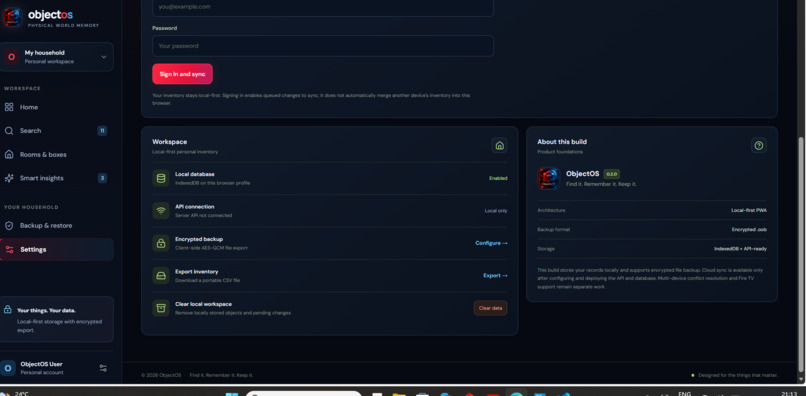Click the help icon in About this build

tap(759, 146)
